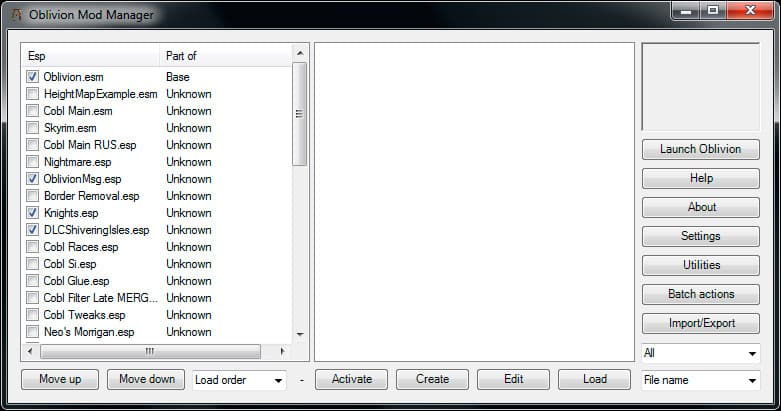Click the esp list scroll up arrow

tap(300, 53)
